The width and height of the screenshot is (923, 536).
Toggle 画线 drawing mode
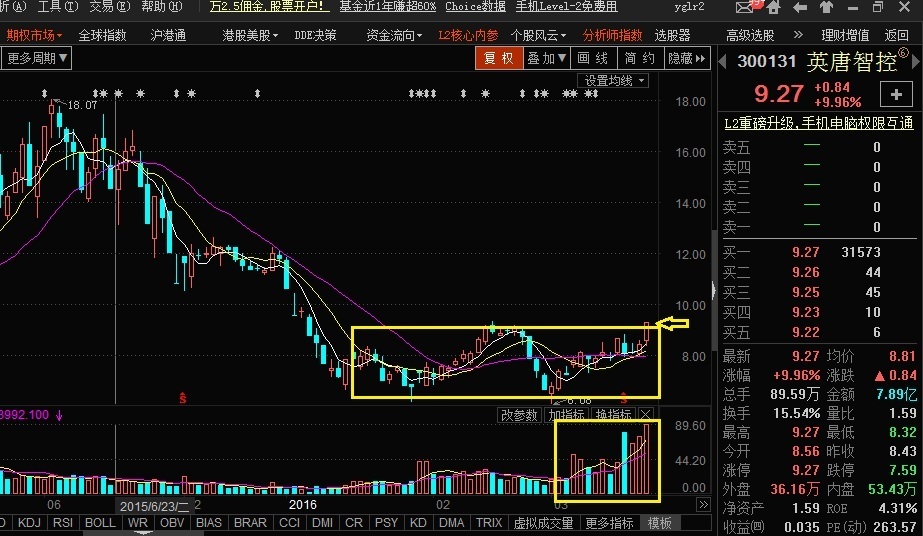point(593,58)
